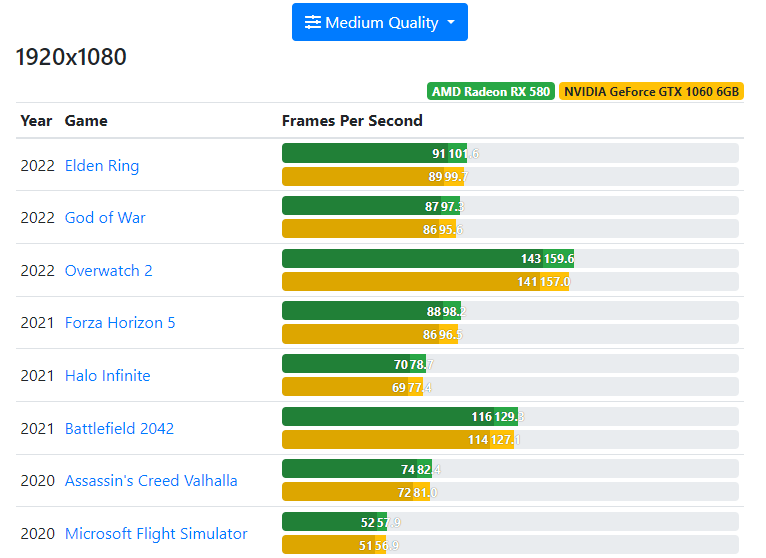Image resolution: width=766 pixels, height=558 pixels.
Task: Click the AMD Radeon RX 580 legend badge
Action: 491,91
